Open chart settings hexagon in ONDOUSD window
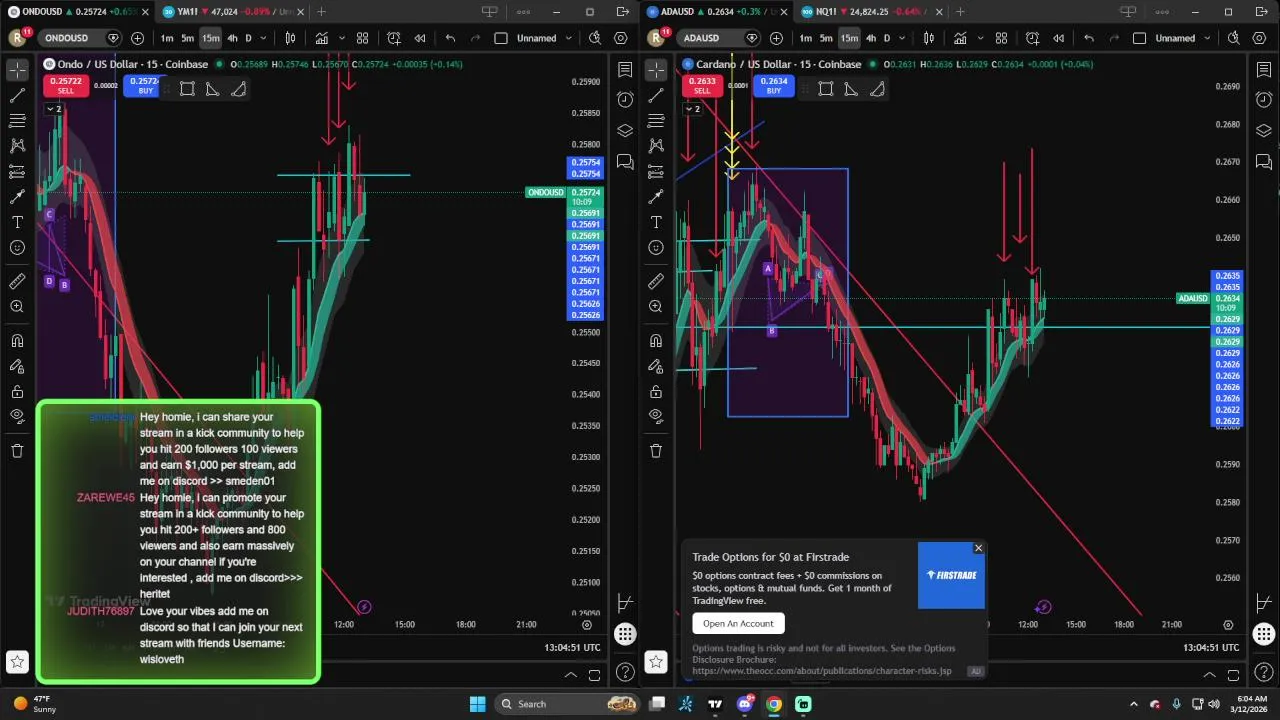This screenshot has width=1280, height=720. [621, 38]
